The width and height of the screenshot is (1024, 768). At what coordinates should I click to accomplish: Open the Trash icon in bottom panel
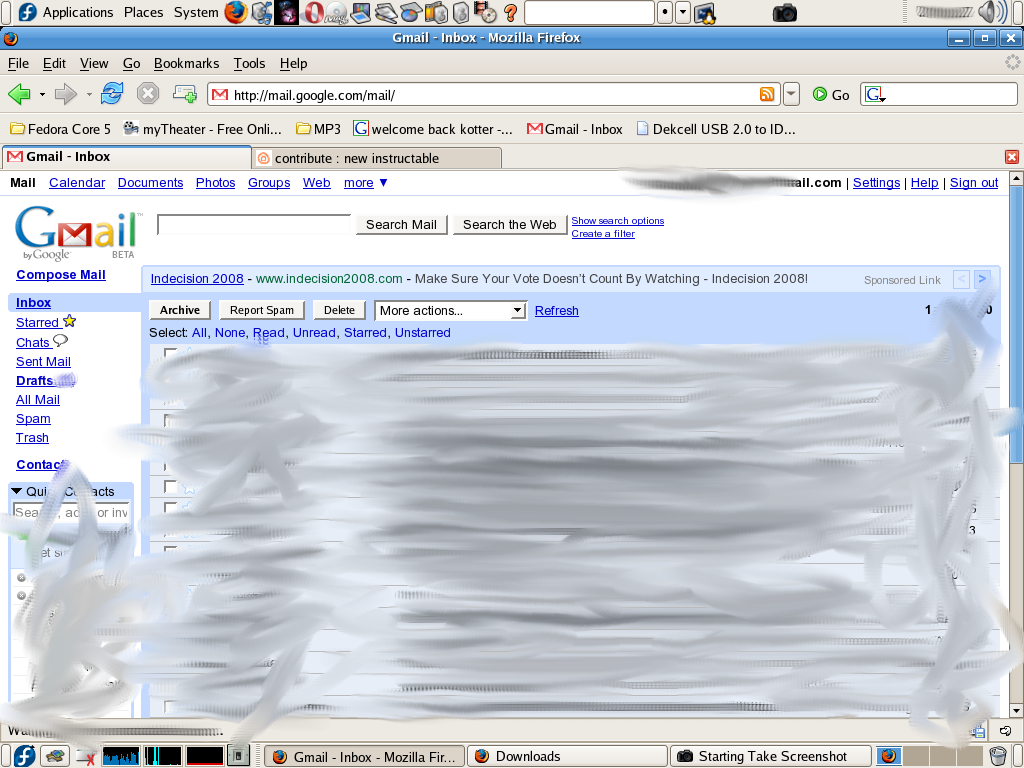pyautogui.click(x=998, y=756)
